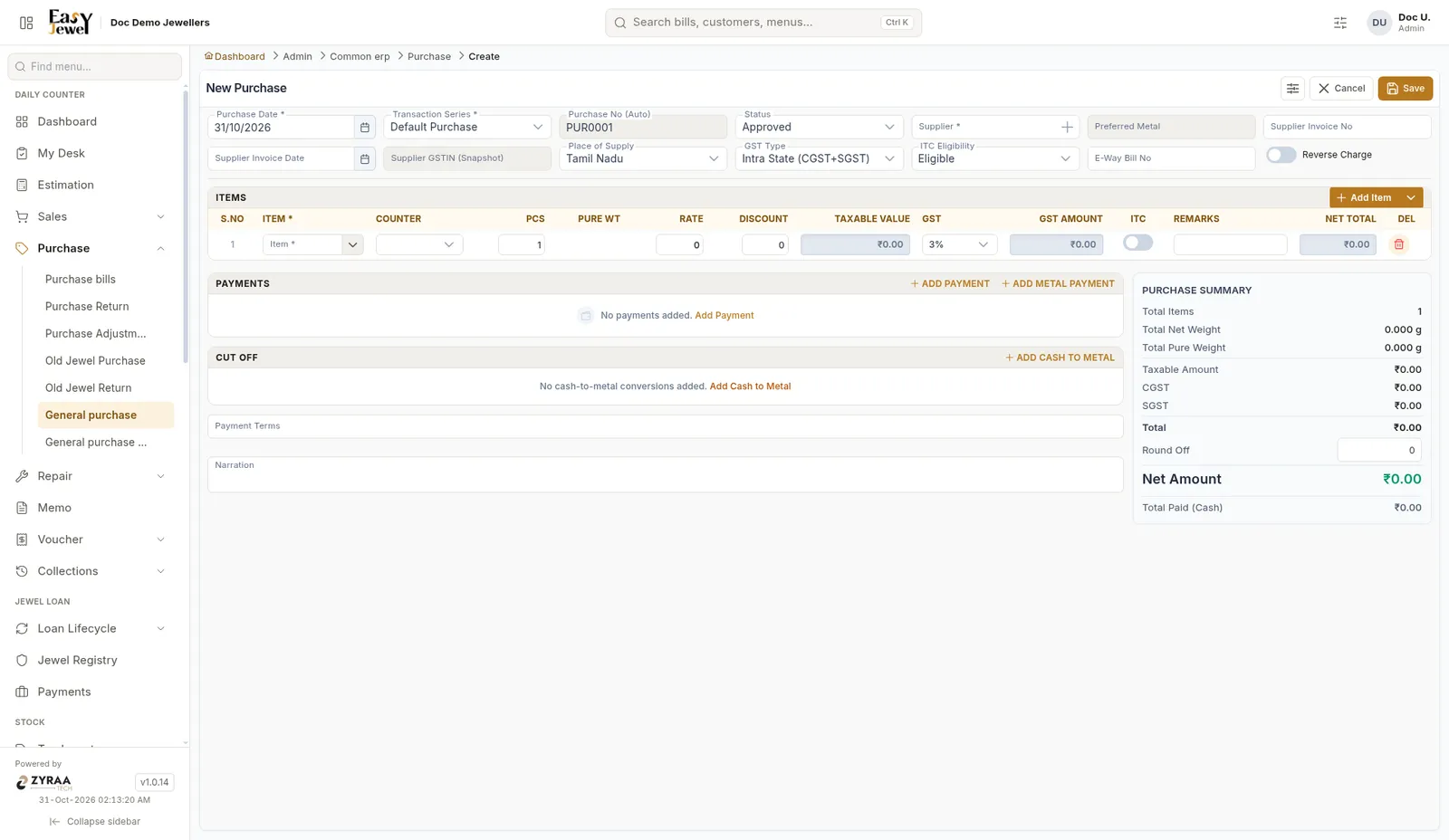Click Add Cash to Metal link

[750, 387]
